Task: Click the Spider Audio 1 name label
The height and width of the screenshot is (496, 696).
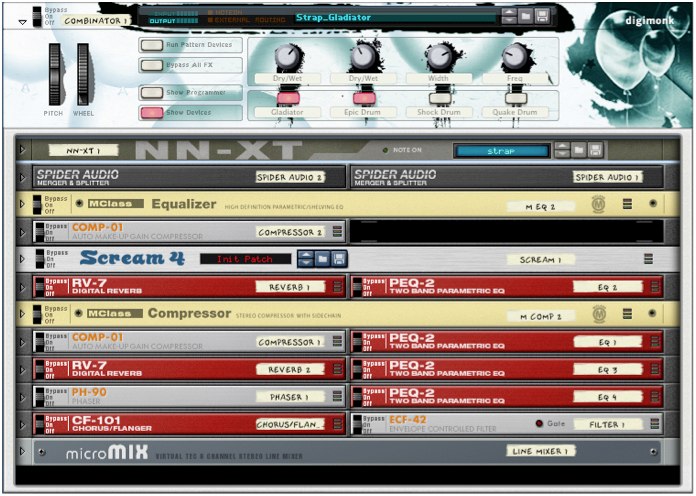Action: 607,177
